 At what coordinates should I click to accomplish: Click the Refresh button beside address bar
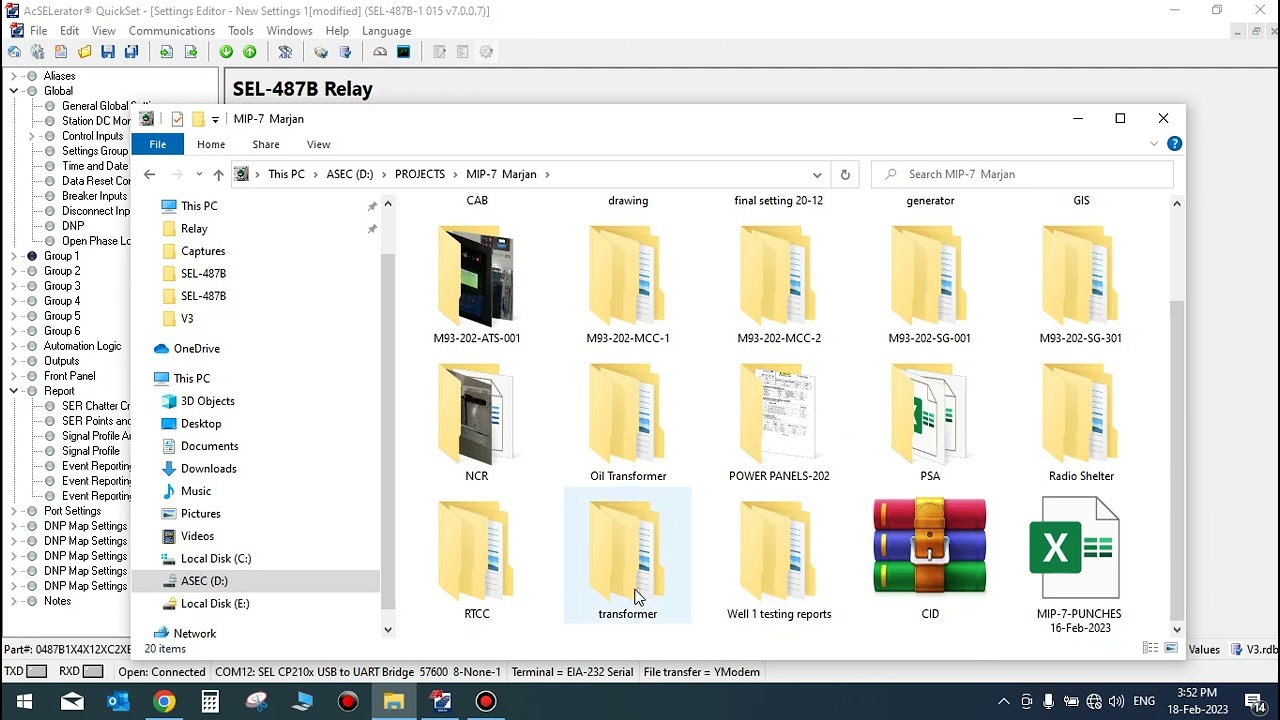point(845,174)
